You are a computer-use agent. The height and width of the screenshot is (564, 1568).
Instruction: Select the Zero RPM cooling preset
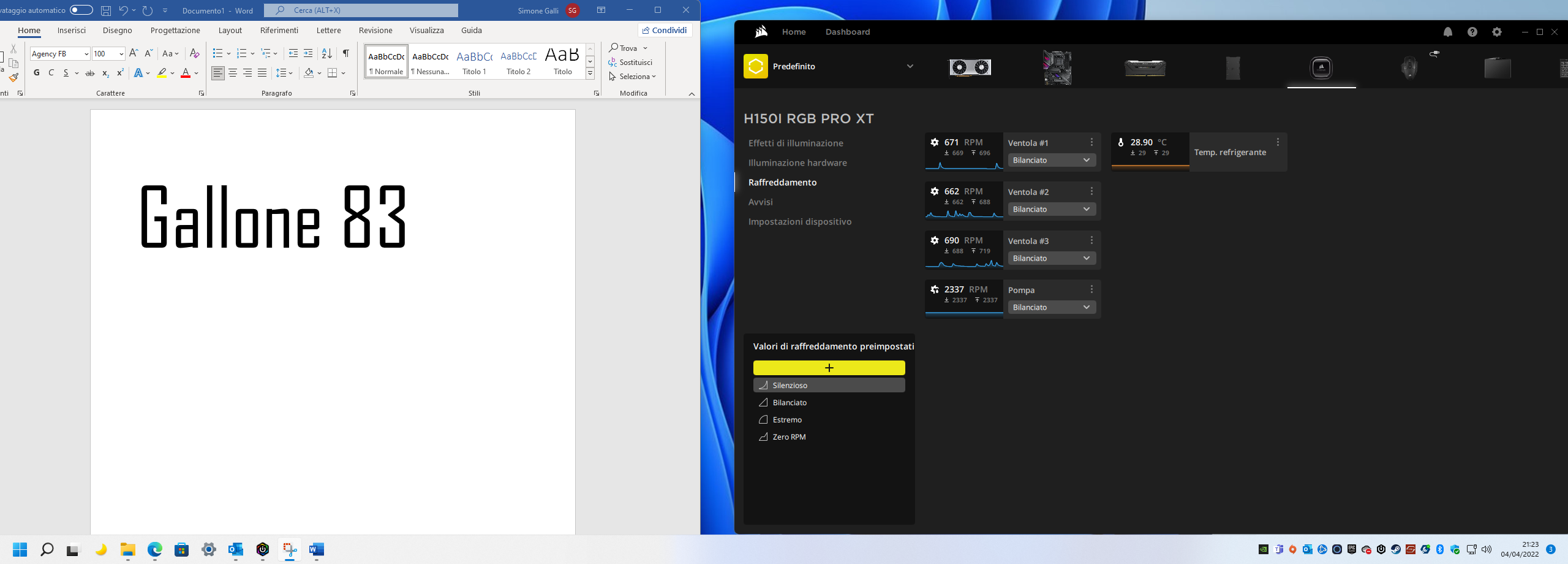pyautogui.click(x=829, y=436)
